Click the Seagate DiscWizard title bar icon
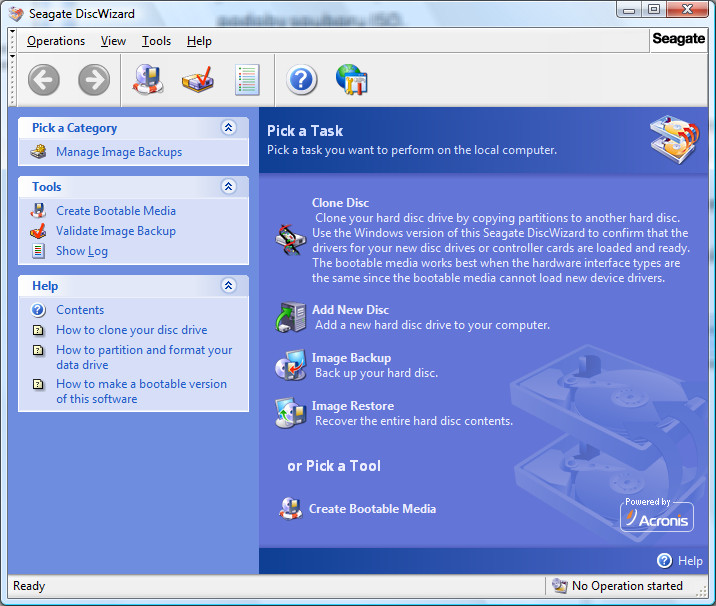This screenshot has height=606, width=716. point(16,14)
